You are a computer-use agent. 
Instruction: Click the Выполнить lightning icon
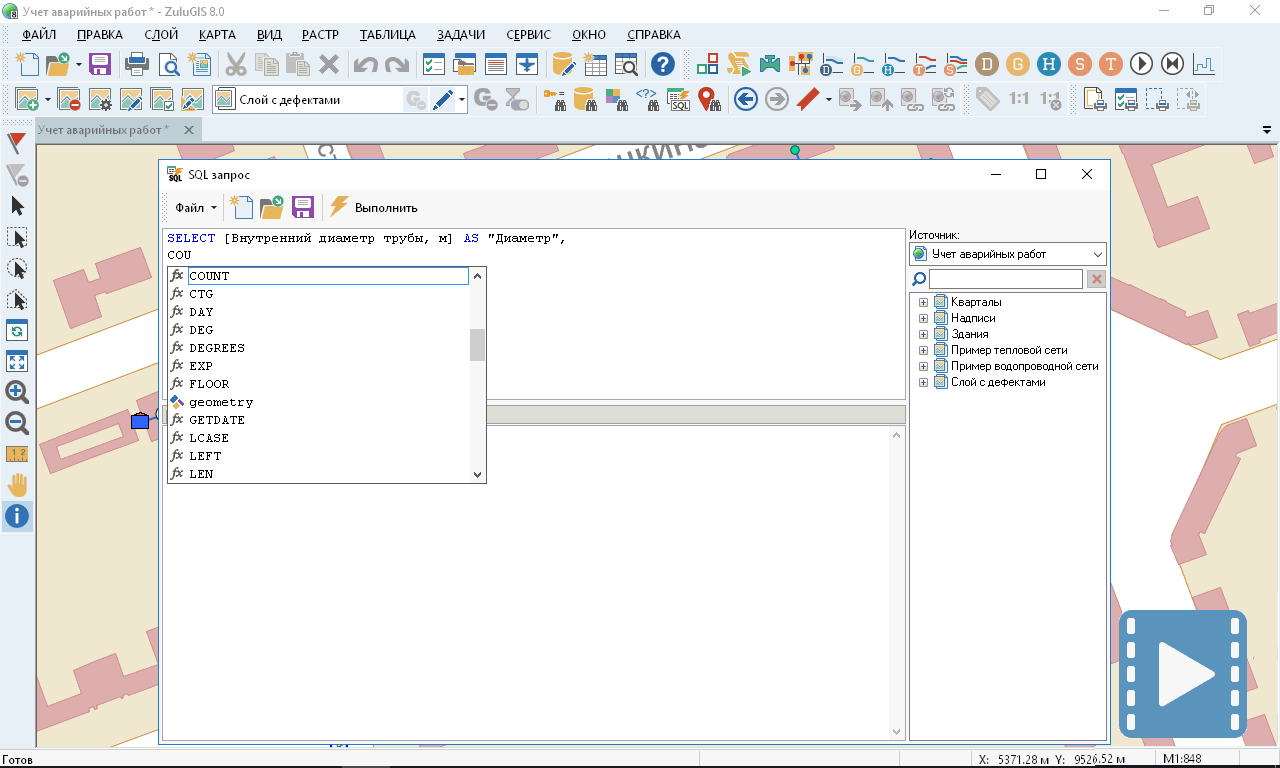[339, 207]
